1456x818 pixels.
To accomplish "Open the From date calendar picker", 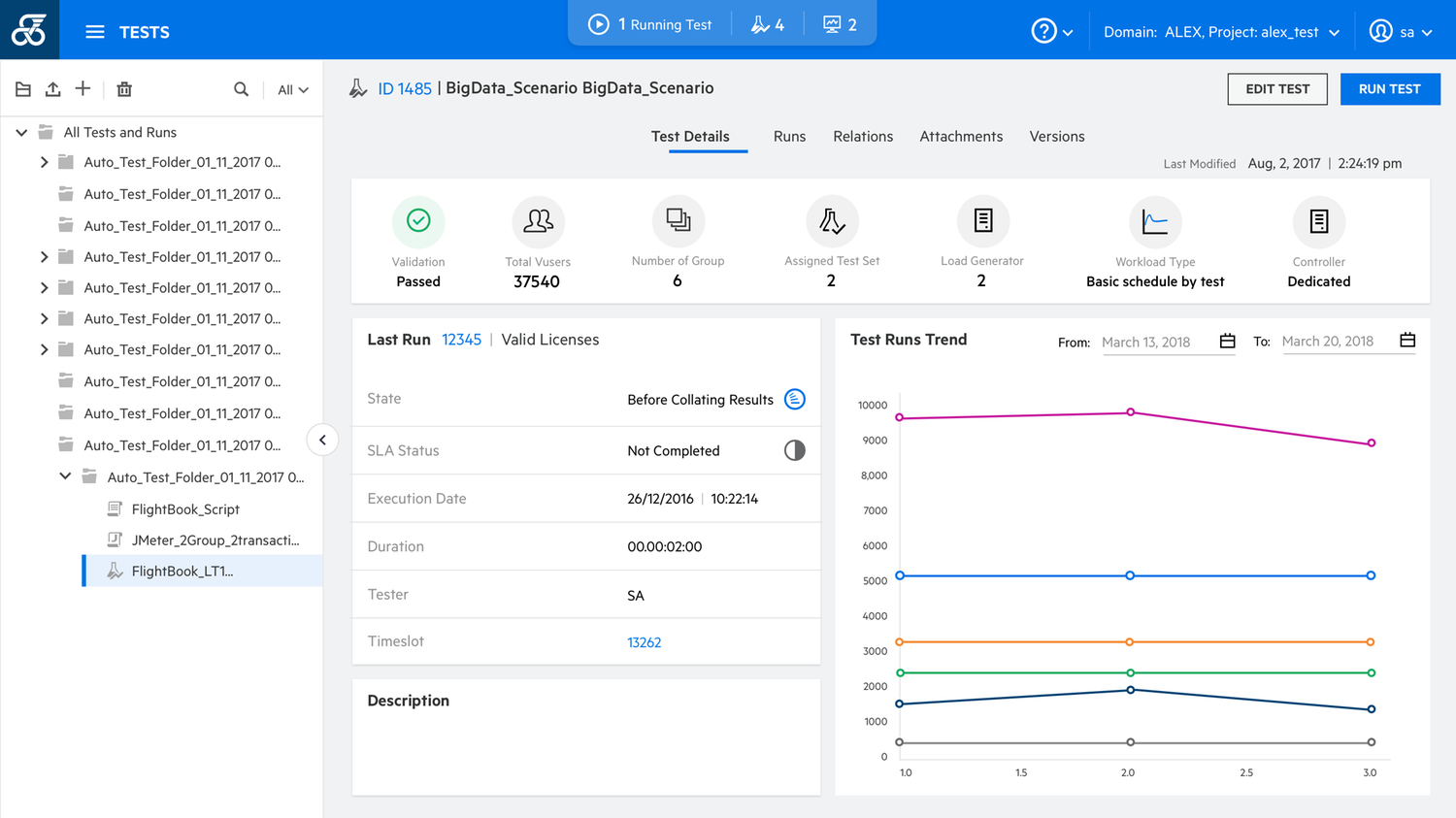I will click(1227, 341).
